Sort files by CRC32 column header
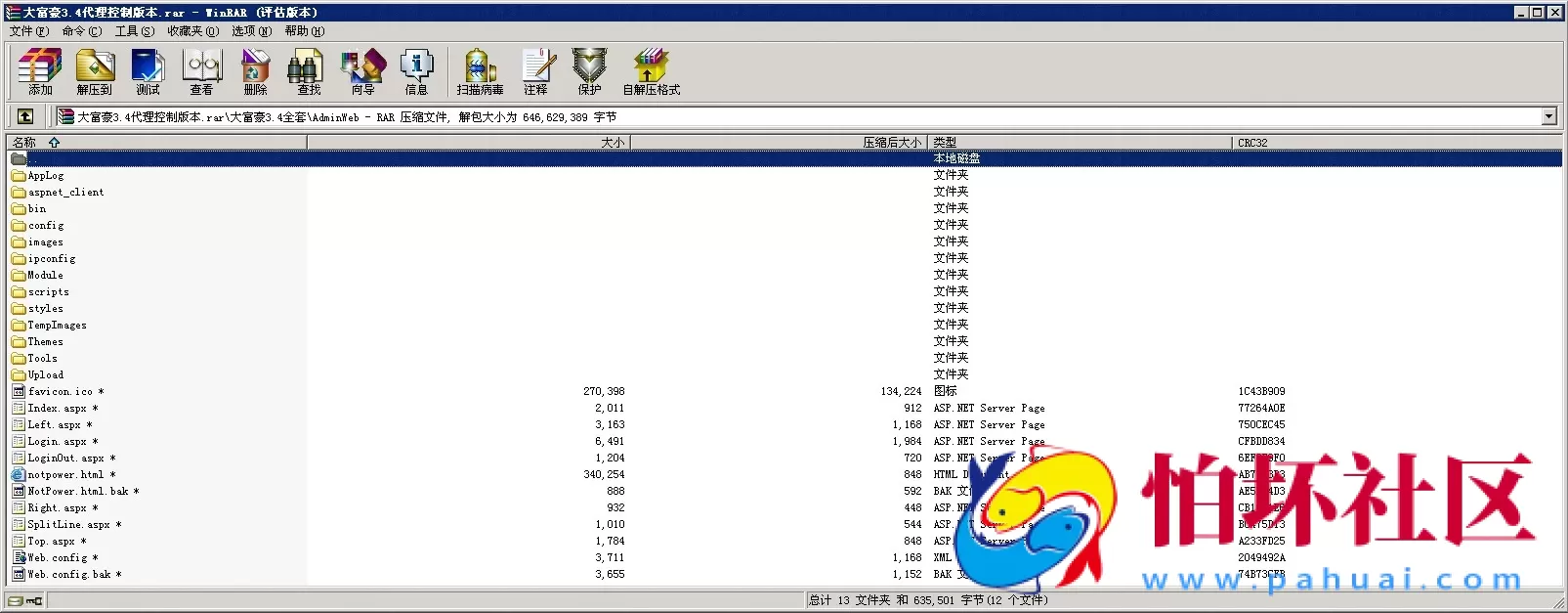The image size is (1568, 613). (x=1252, y=143)
